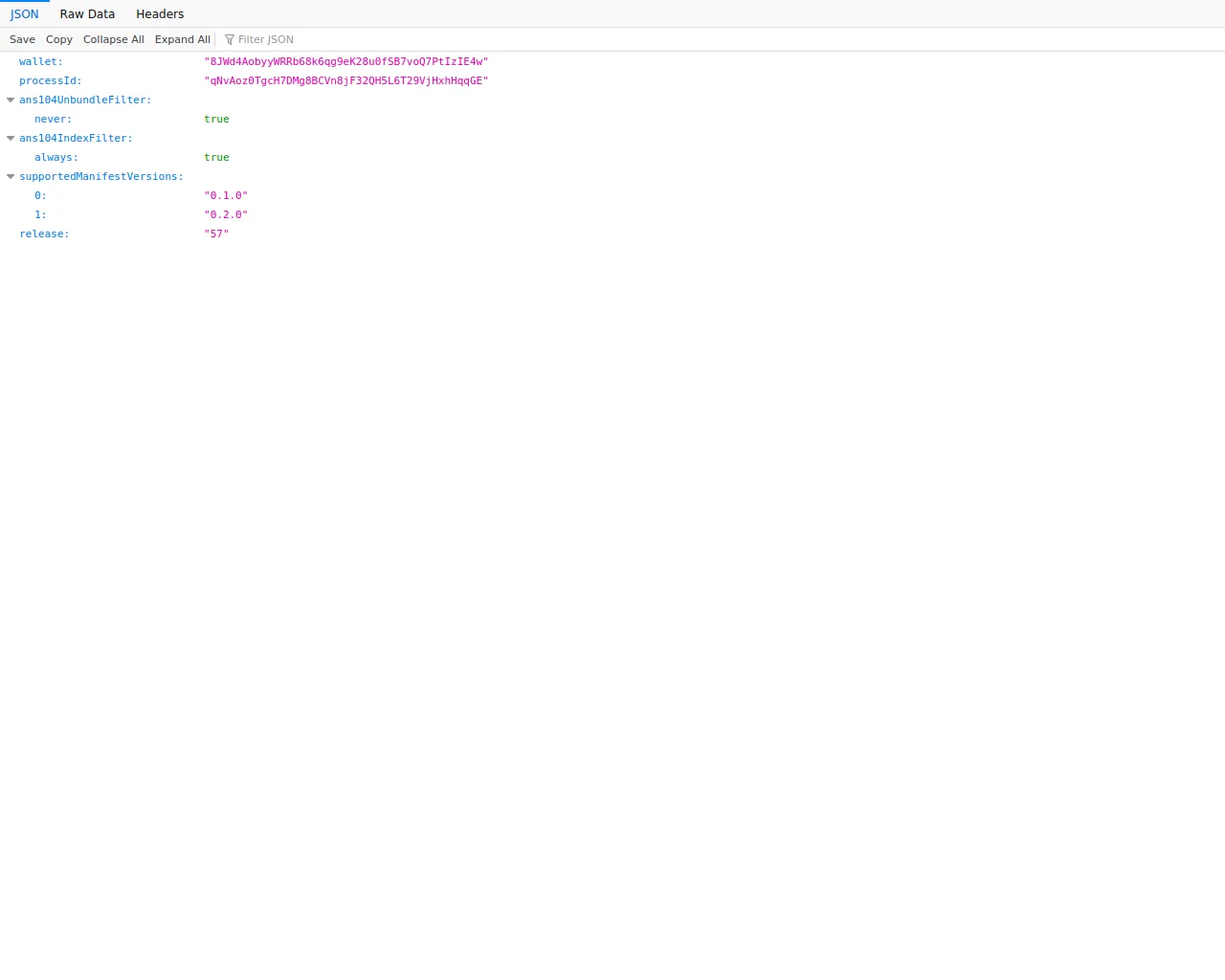1225x980 pixels.
Task: Select the always: true row
Action: coord(56,157)
